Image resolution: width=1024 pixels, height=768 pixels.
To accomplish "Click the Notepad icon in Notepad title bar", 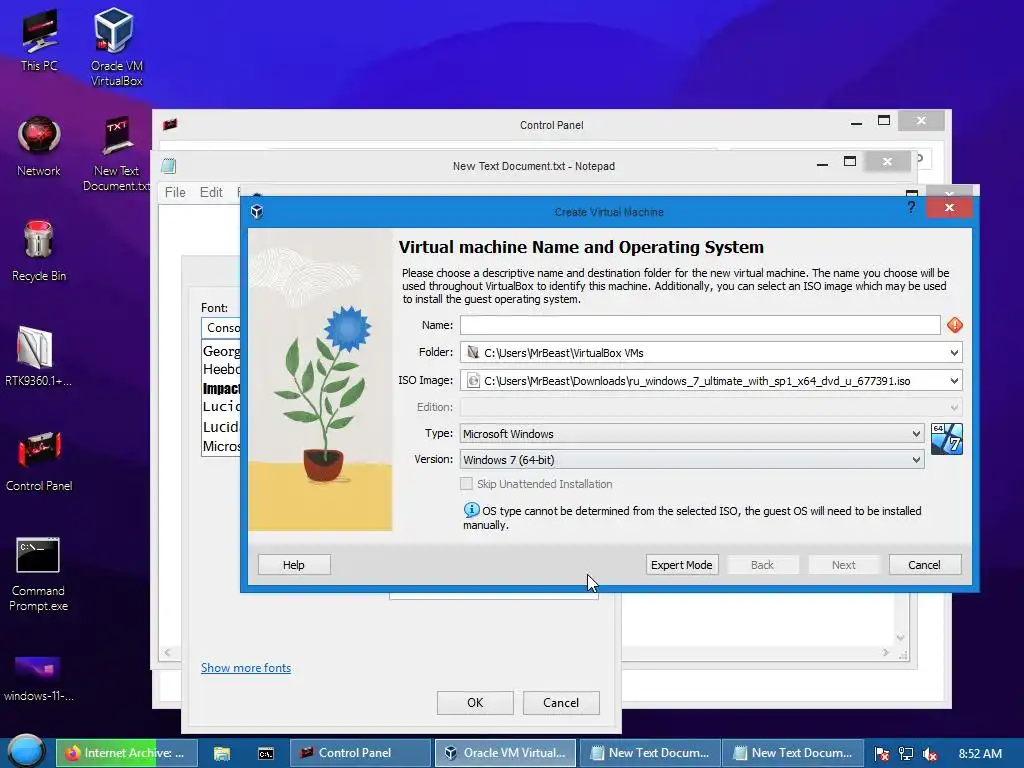I will pos(168,166).
